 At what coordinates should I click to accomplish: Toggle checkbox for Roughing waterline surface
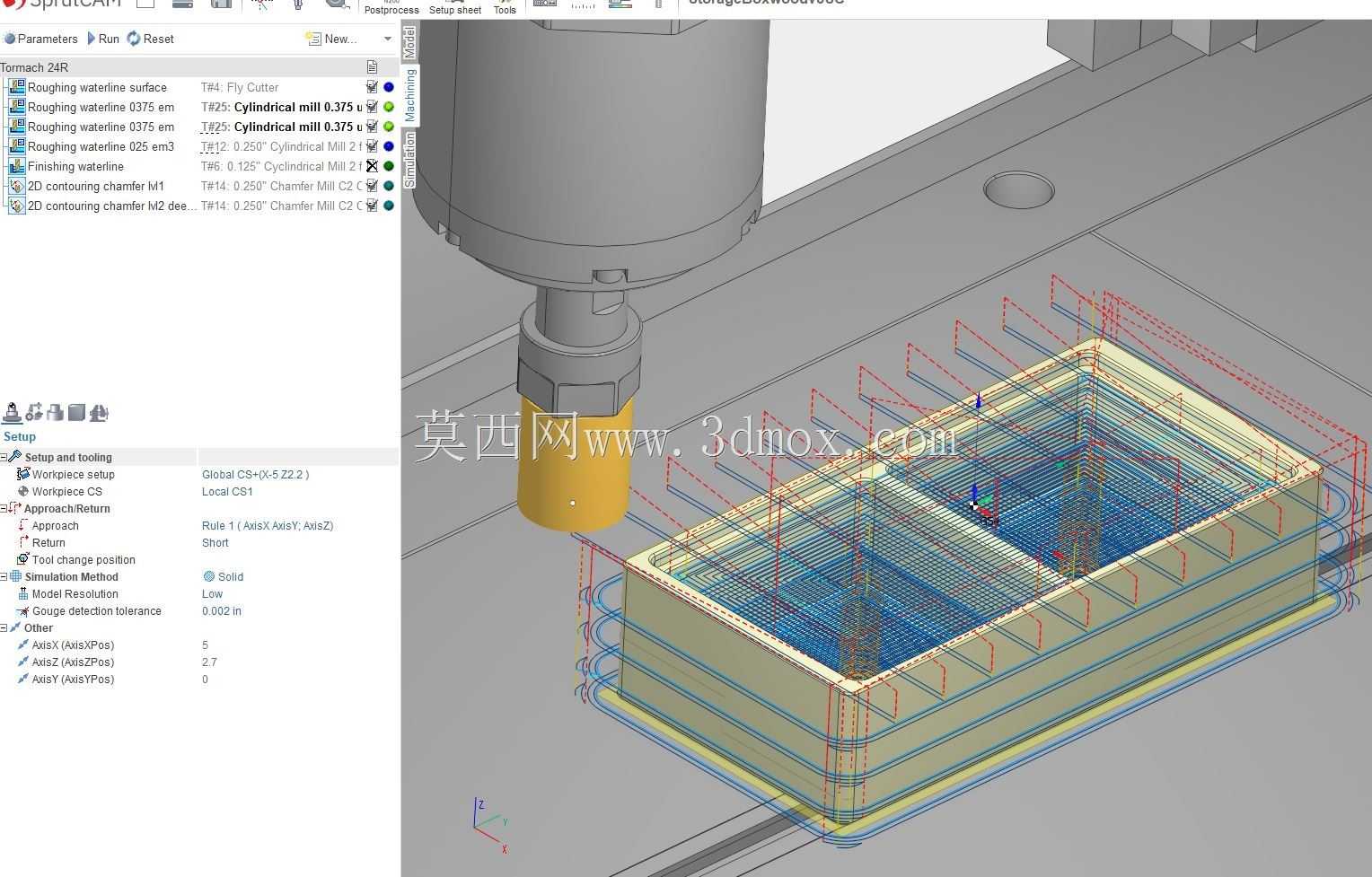372,87
